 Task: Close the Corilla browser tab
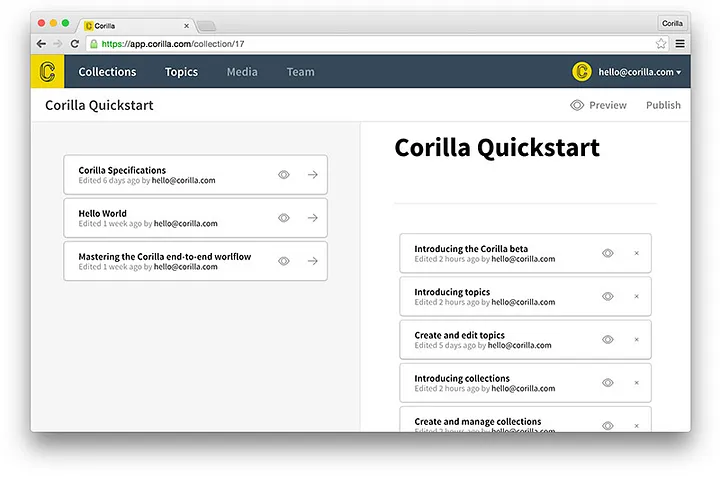pos(186,26)
